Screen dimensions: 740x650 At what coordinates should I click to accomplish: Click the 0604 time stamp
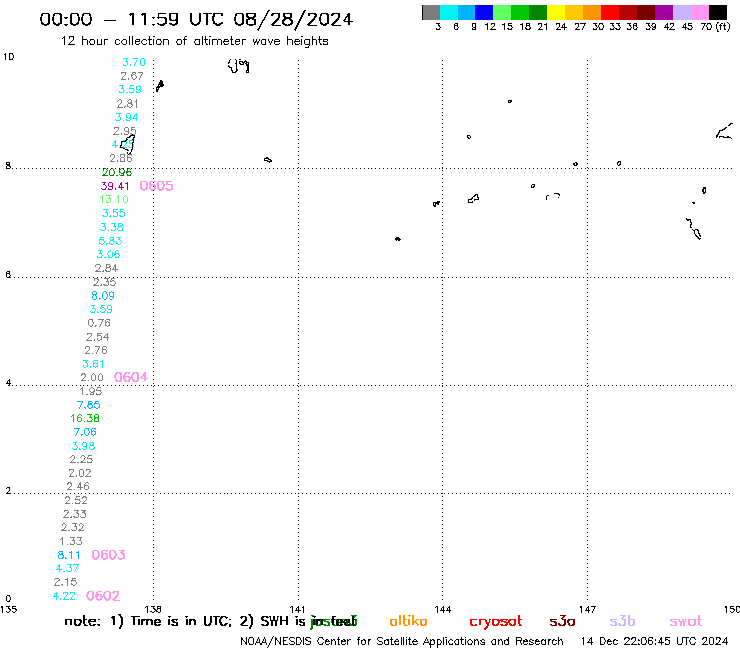[131, 377]
